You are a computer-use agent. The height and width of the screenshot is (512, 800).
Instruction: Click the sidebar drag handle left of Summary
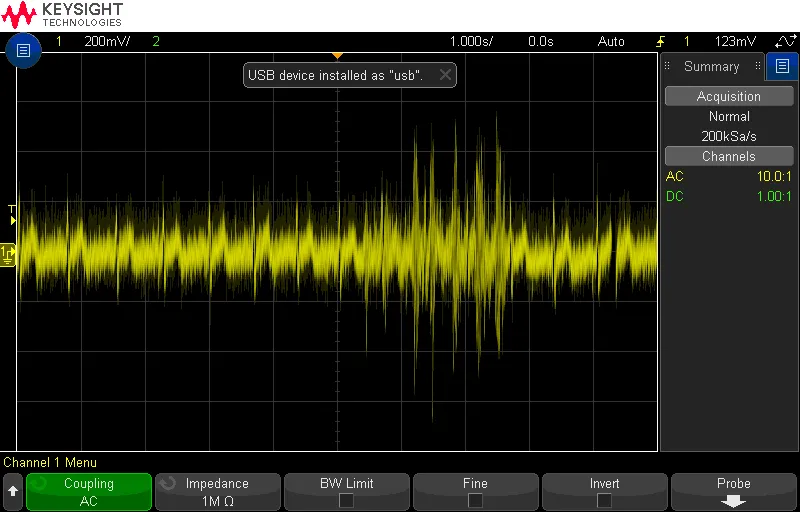667,66
